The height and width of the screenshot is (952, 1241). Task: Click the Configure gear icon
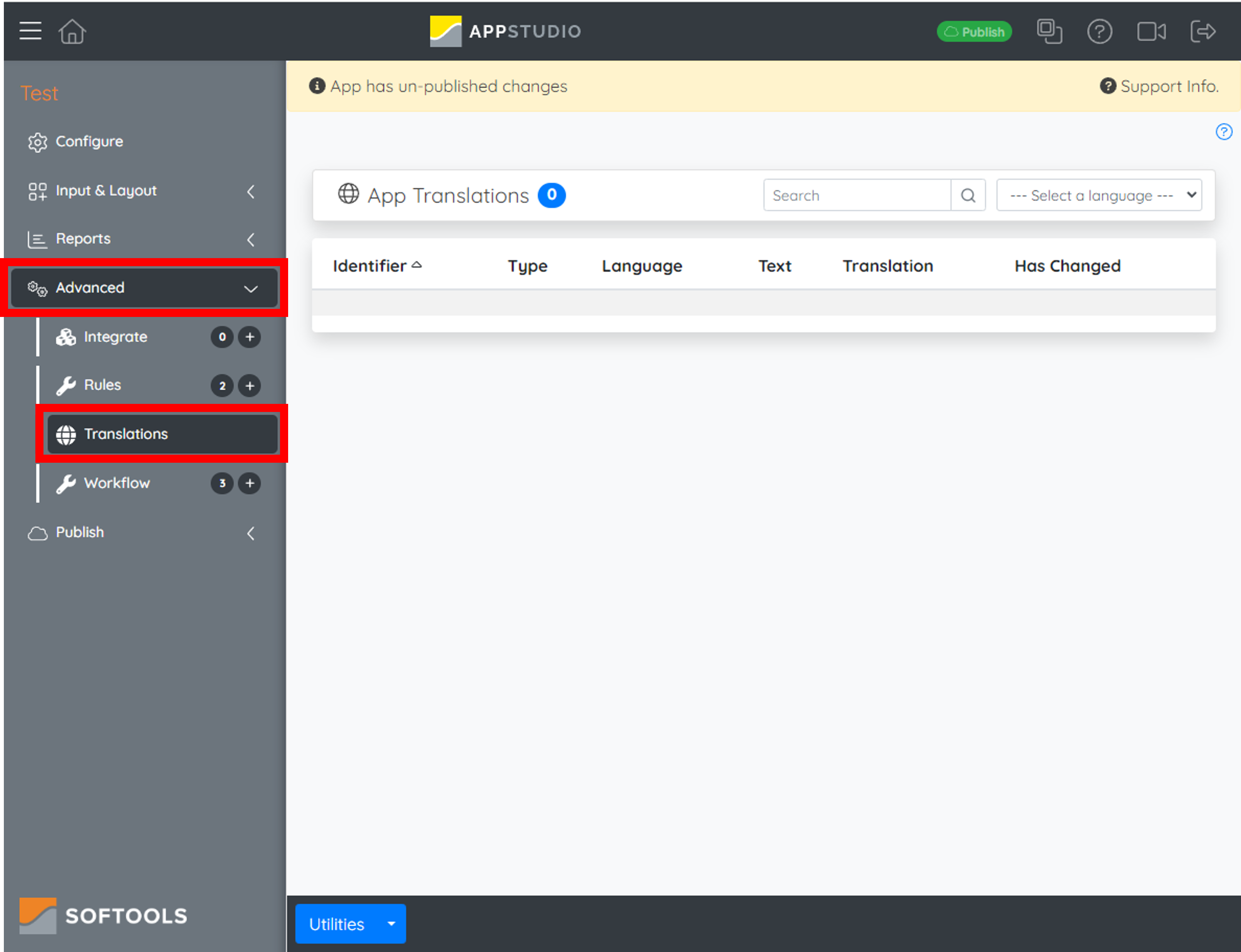click(37, 142)
